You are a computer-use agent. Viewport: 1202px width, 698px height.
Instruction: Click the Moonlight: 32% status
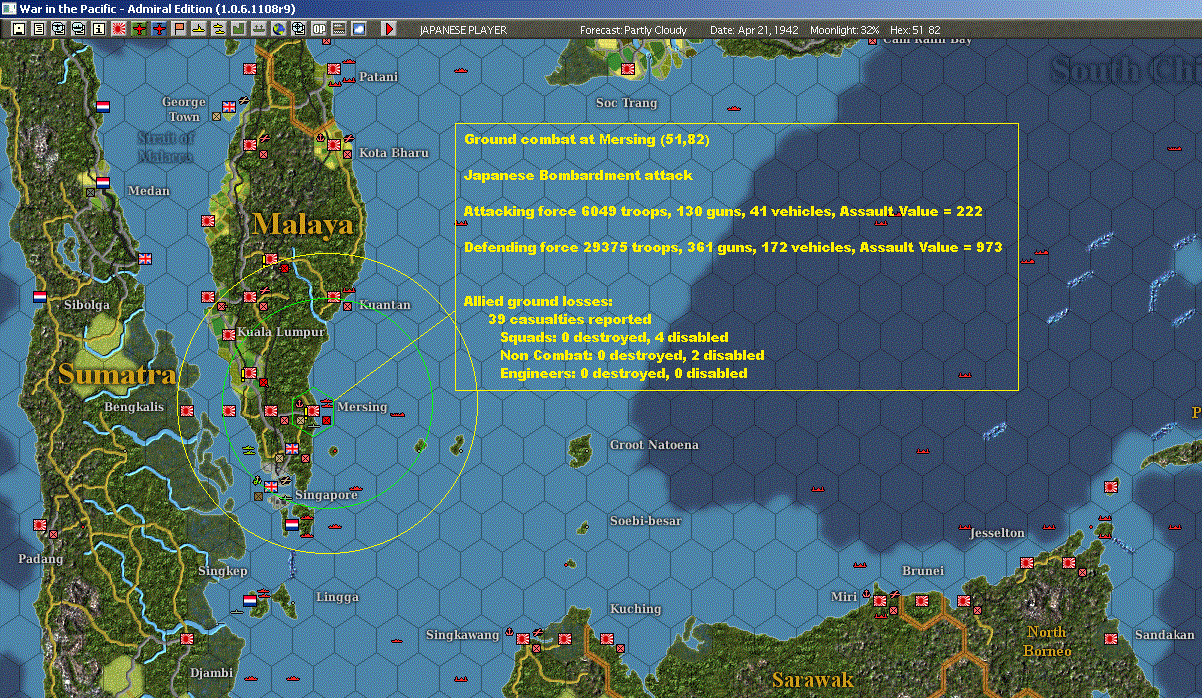click(845, 30)
